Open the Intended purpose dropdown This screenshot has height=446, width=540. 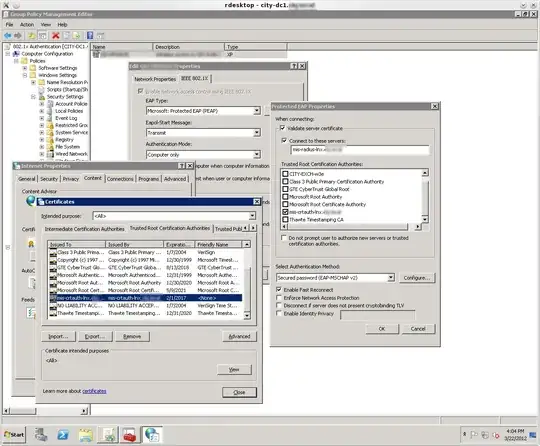coord(252,216)
